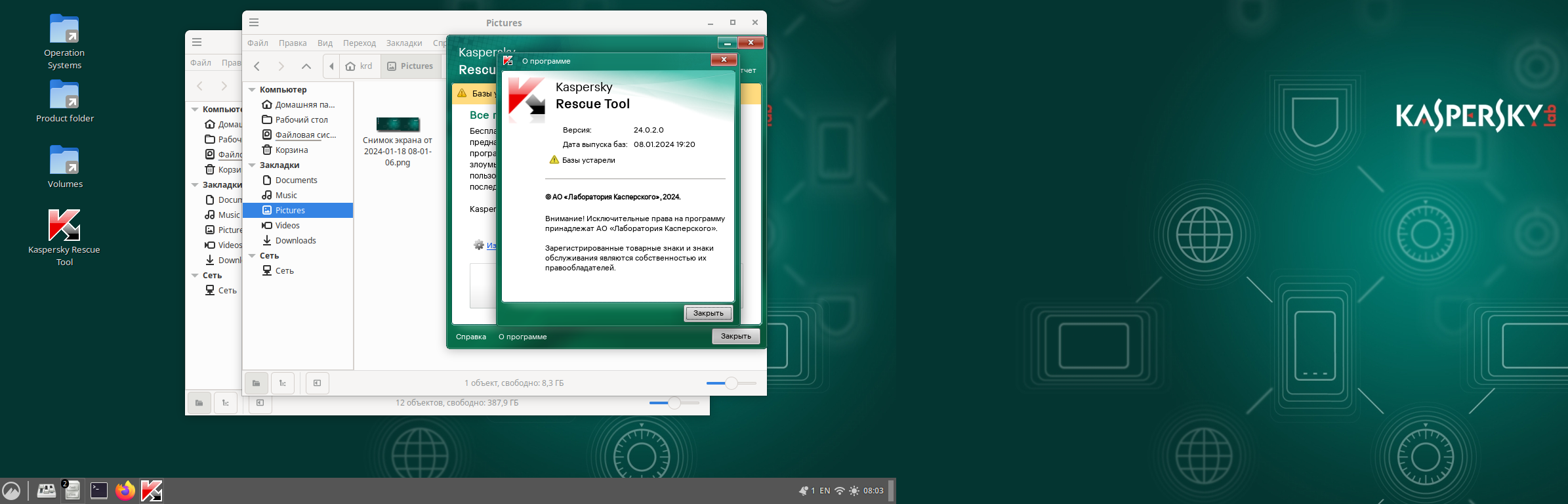The width and height of the screenshot is (1568, 504).
Task: Open the Переход menu in Pictures window
Action: (360, 43)
